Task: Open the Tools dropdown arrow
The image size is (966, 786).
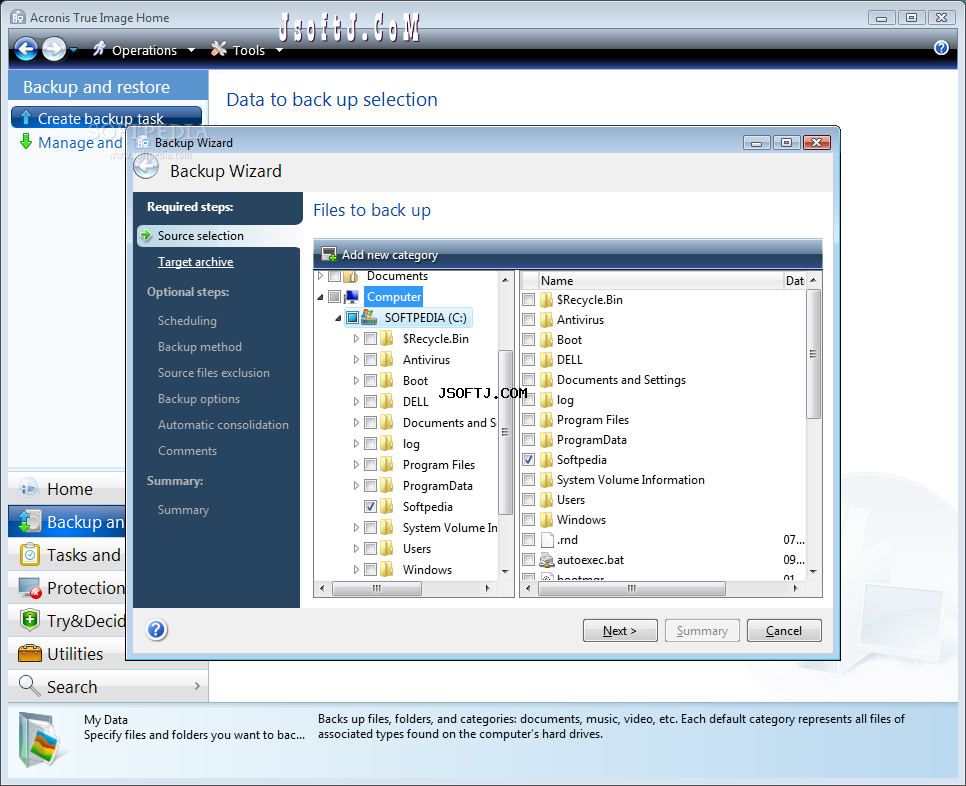Action: [x=279, y=50]
